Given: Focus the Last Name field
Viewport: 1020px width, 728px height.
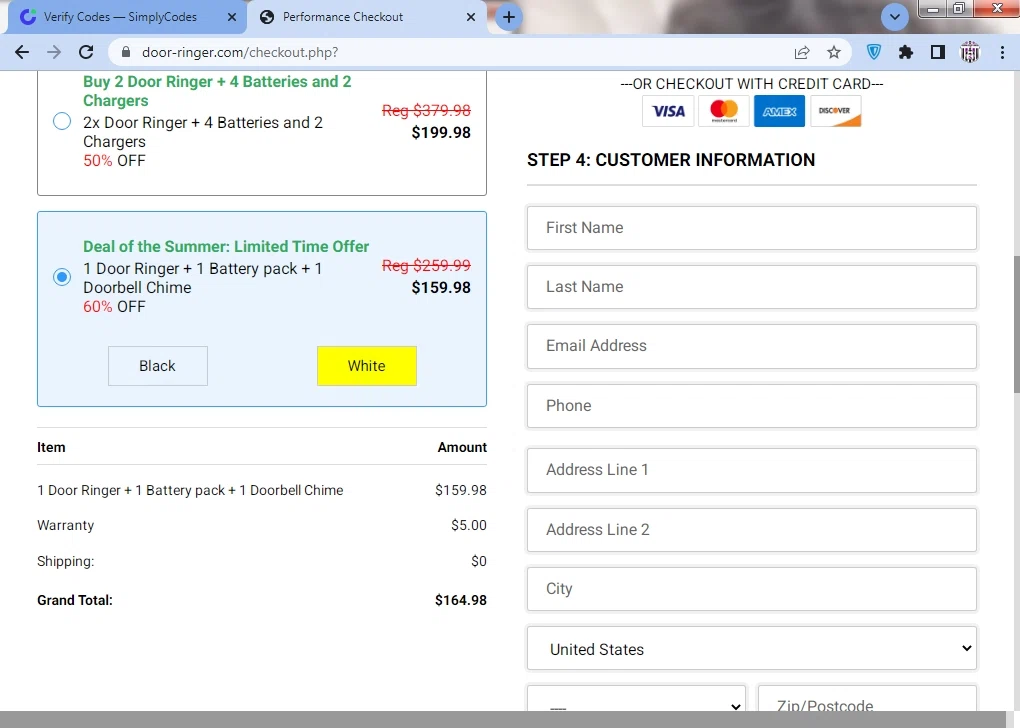Looking at the screenshot, I should click(751, 287).
